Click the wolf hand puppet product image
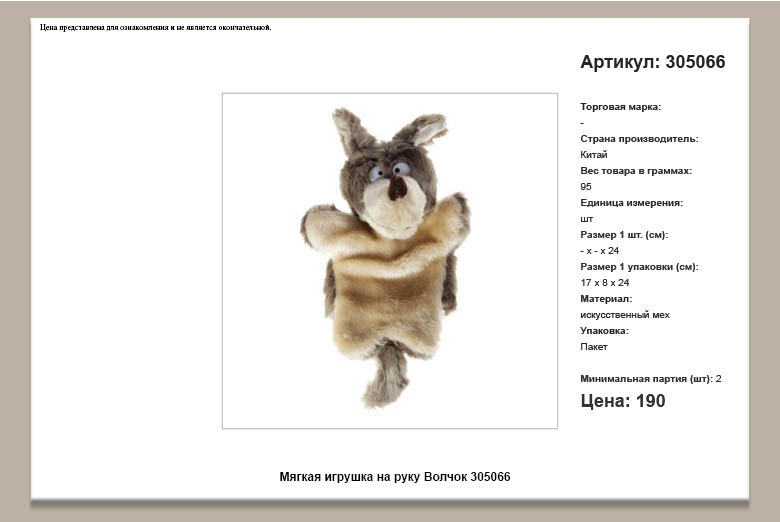The height and width of the screenshot is (522, 780). point(389,260)
